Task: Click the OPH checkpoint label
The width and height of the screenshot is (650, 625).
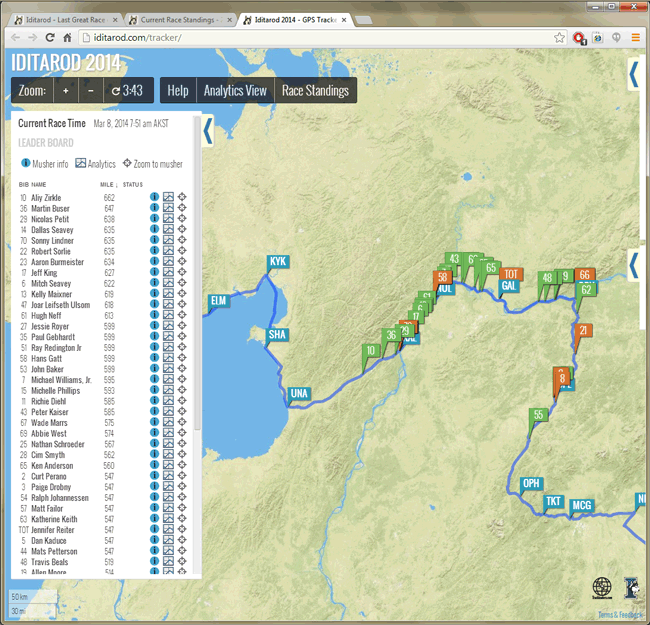Action: (x=531, y=484)
